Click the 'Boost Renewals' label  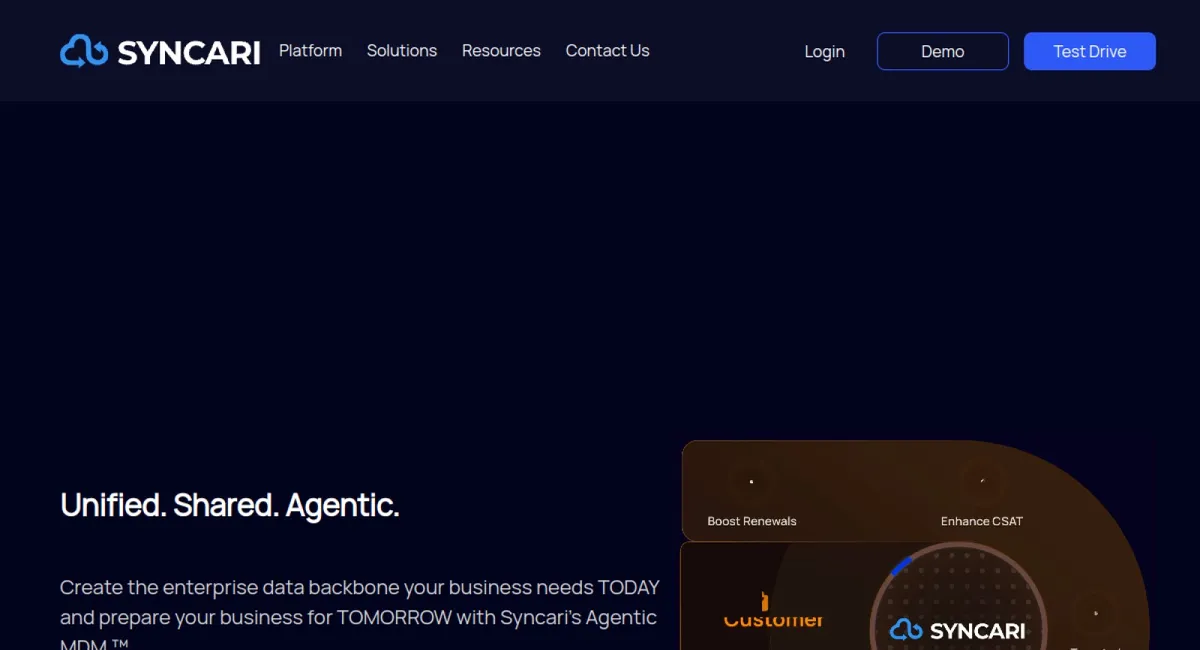point(752,521)
